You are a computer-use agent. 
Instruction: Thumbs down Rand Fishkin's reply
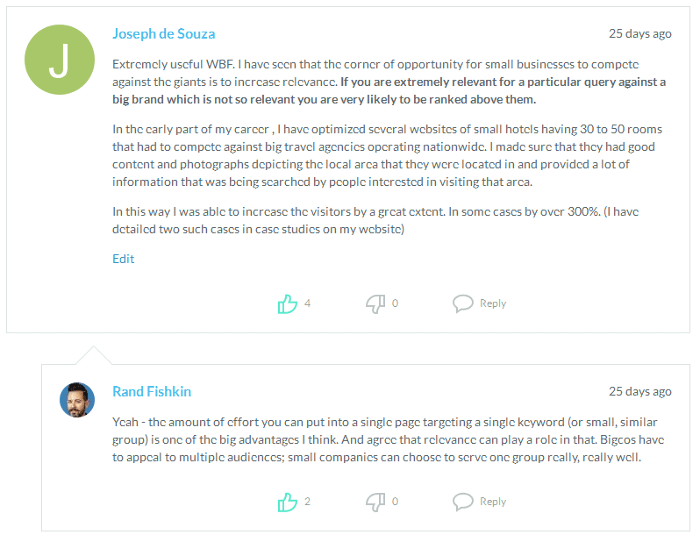pos(375,501)
